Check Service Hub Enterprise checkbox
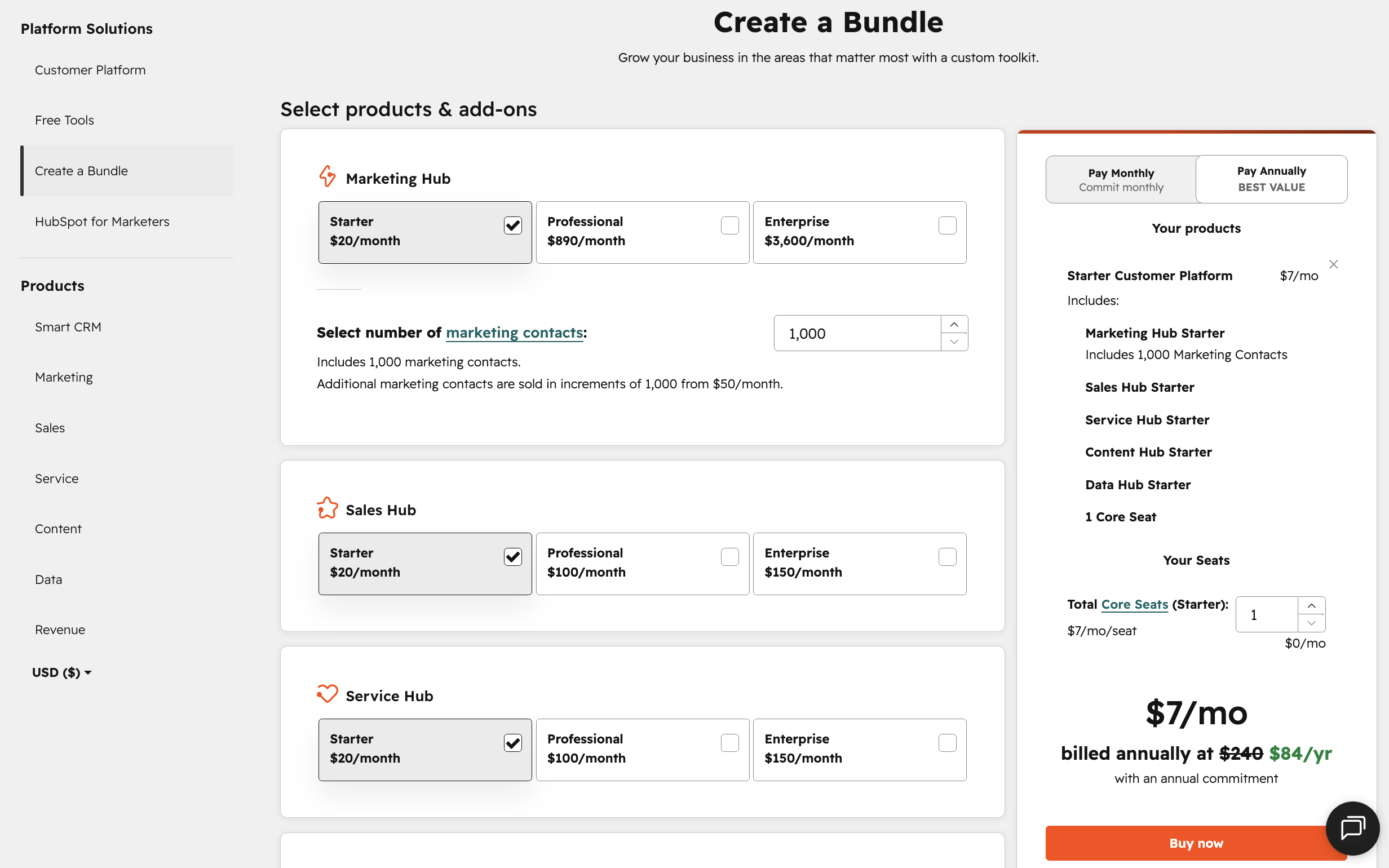This screenshot has height=868, width=1389. click(x=947, y=743)
